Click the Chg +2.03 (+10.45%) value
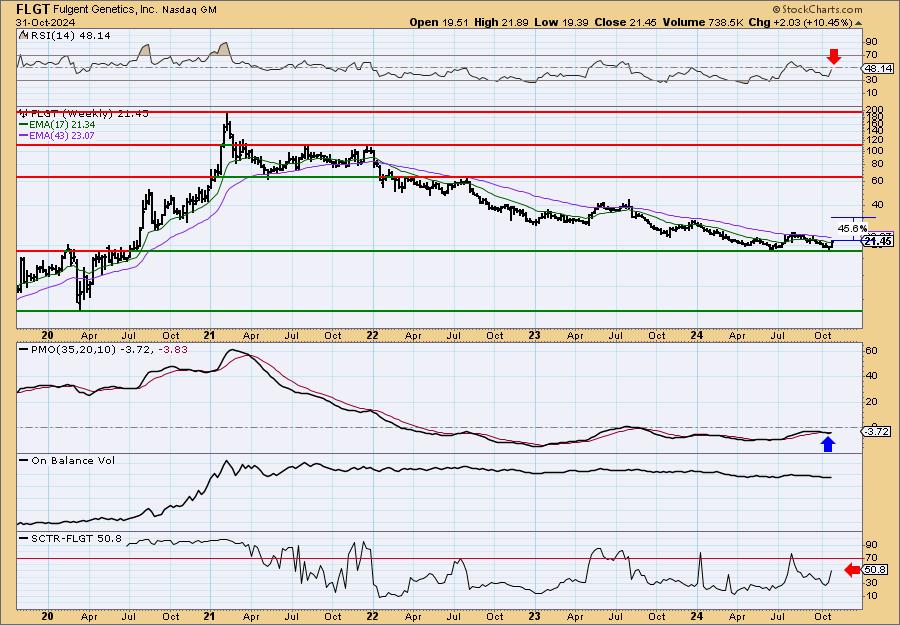Image resolution: width=900 pixels, height=625 pixels. click(x=801, y=22)
